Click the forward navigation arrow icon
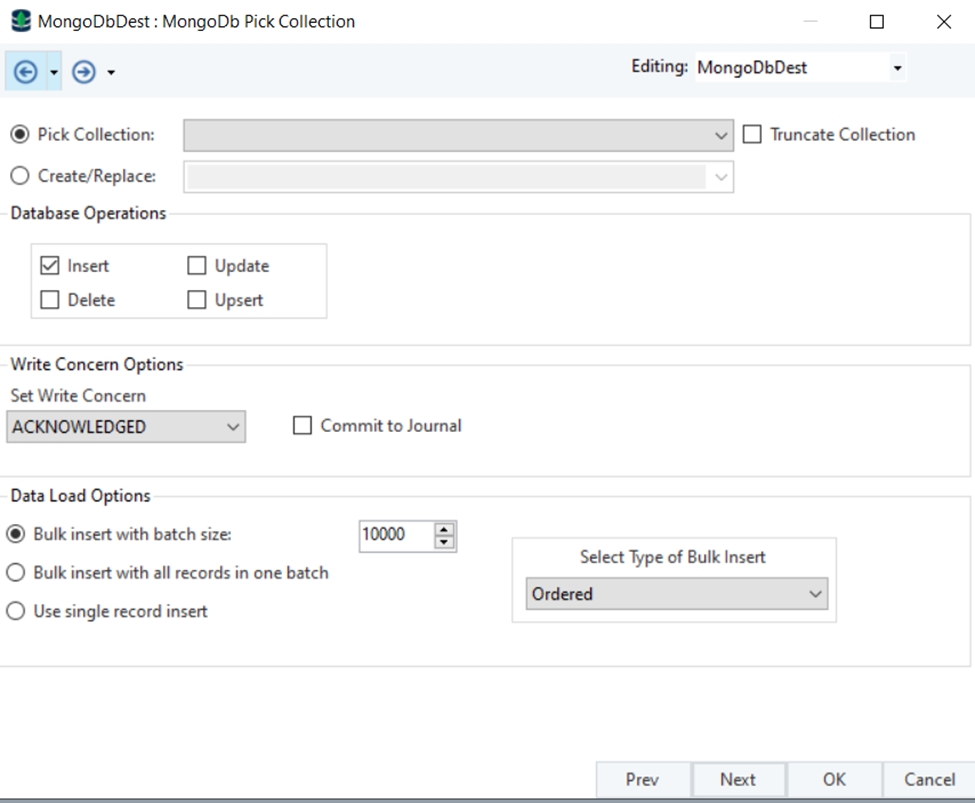 84,72
